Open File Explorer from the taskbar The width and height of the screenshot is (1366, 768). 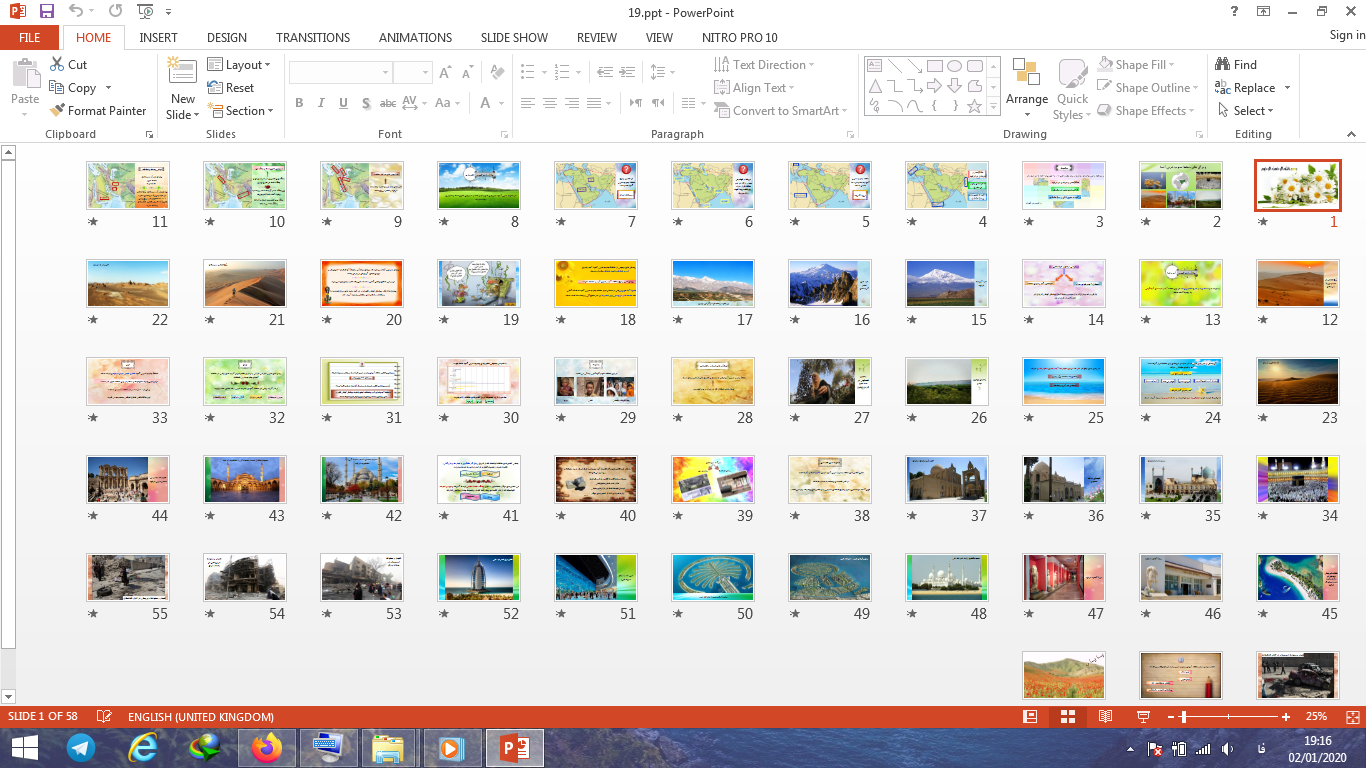pos(388,747)
